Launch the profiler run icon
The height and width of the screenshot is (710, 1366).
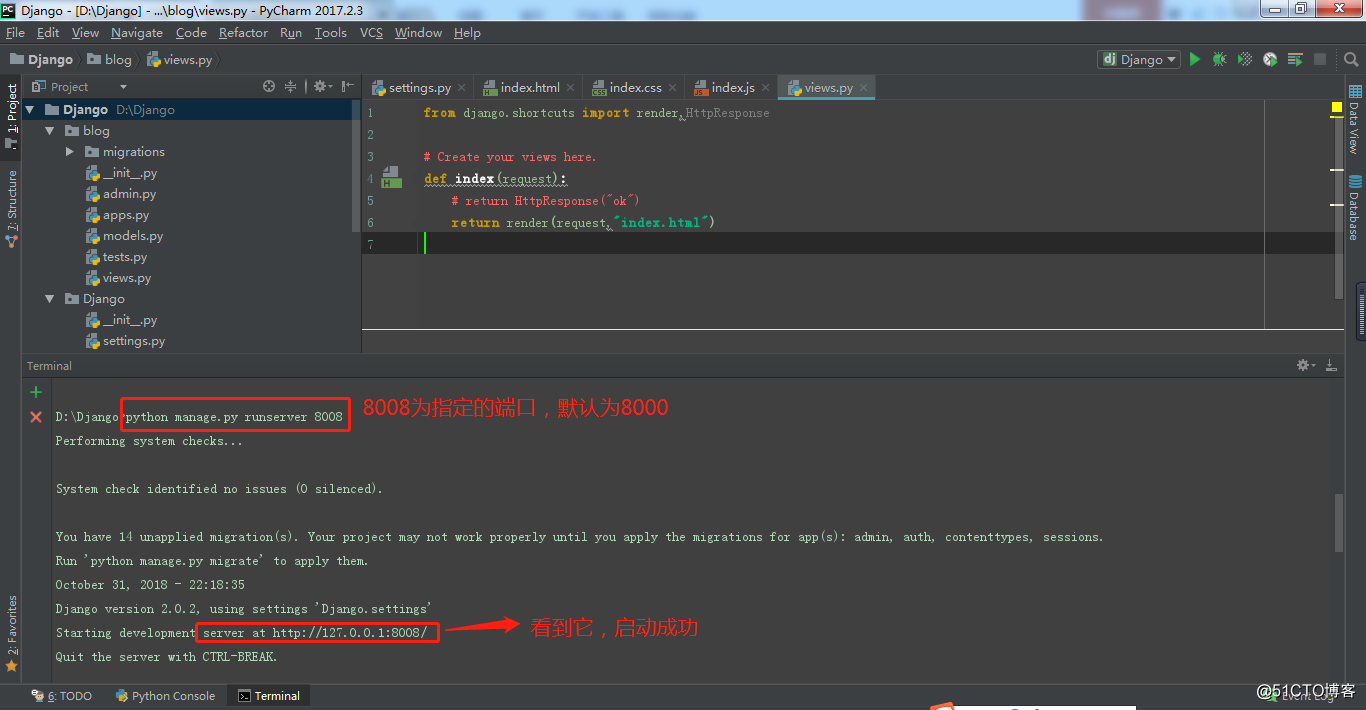point(1270,60)
